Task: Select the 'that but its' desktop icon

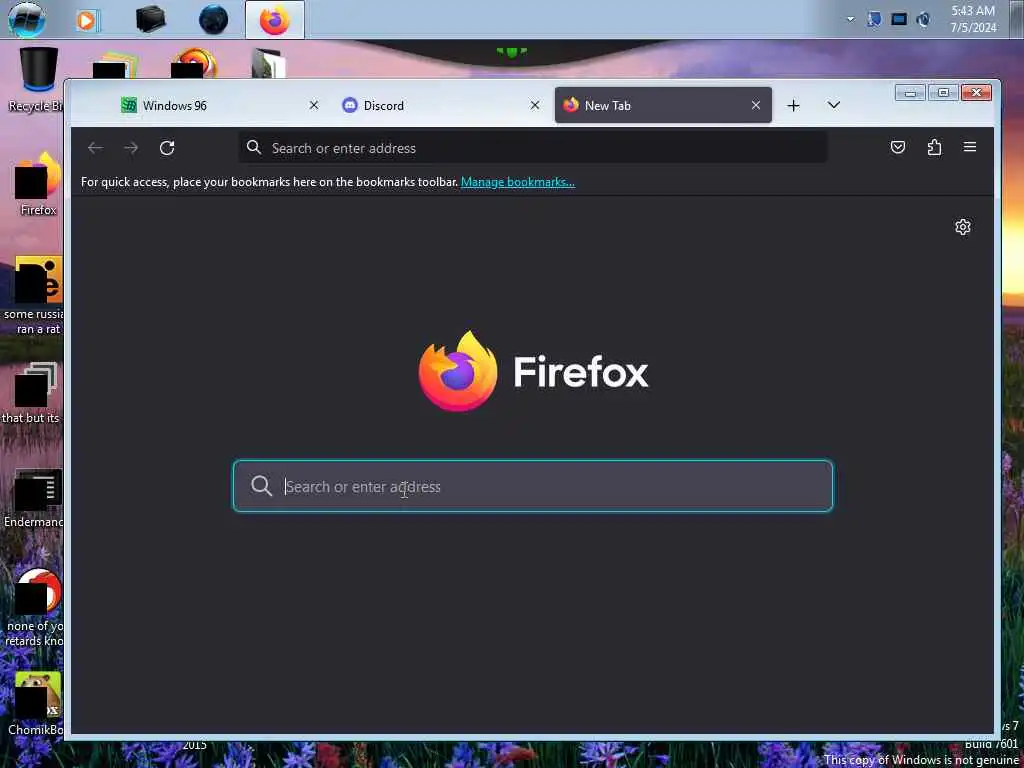Action: (x=33, y=394)
